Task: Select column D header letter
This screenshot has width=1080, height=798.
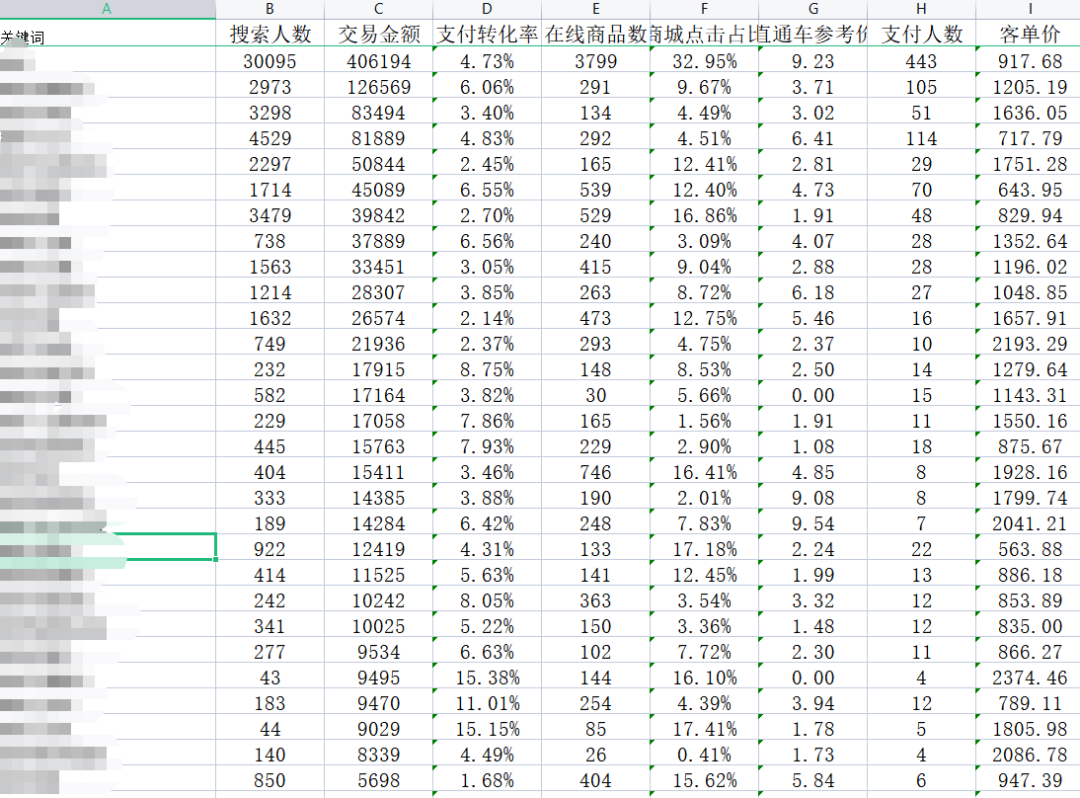Action: [487, 9]
